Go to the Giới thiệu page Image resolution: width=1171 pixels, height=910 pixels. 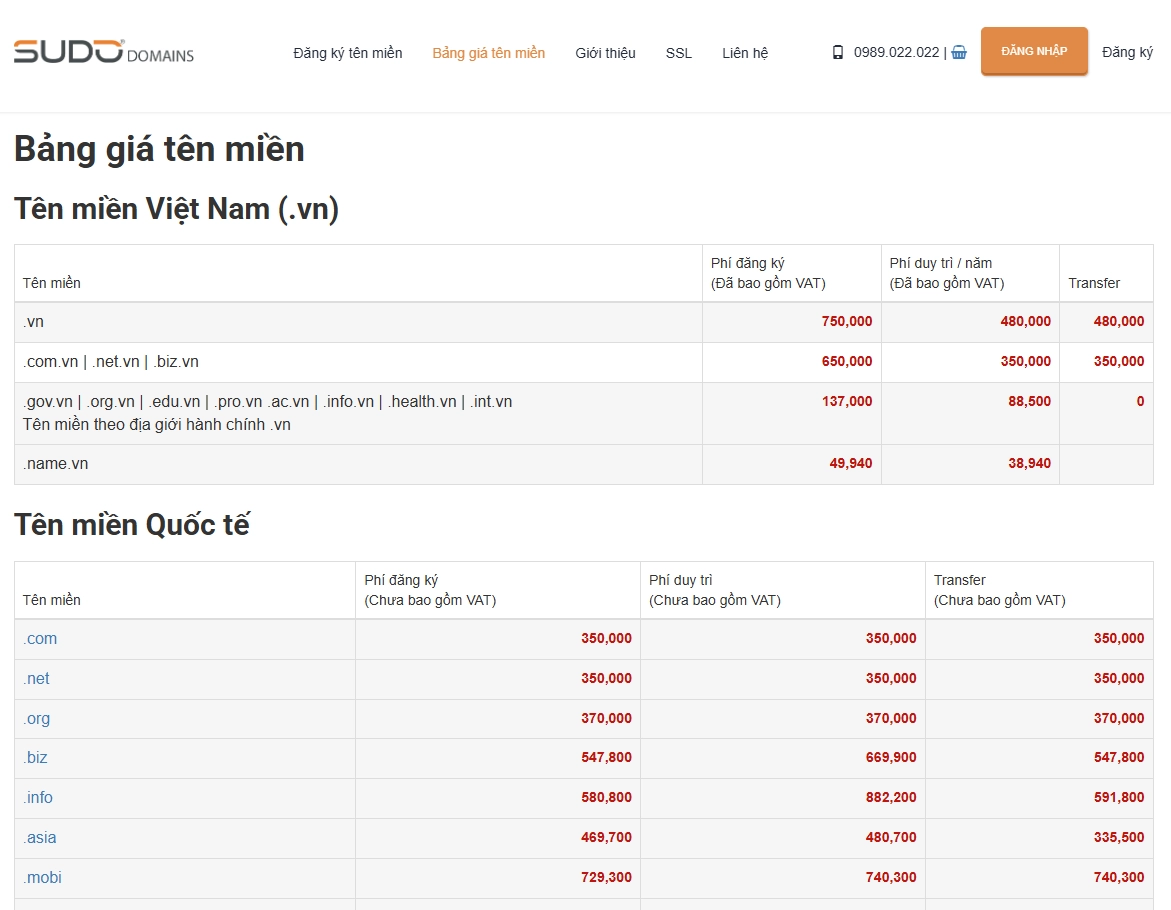605,53
